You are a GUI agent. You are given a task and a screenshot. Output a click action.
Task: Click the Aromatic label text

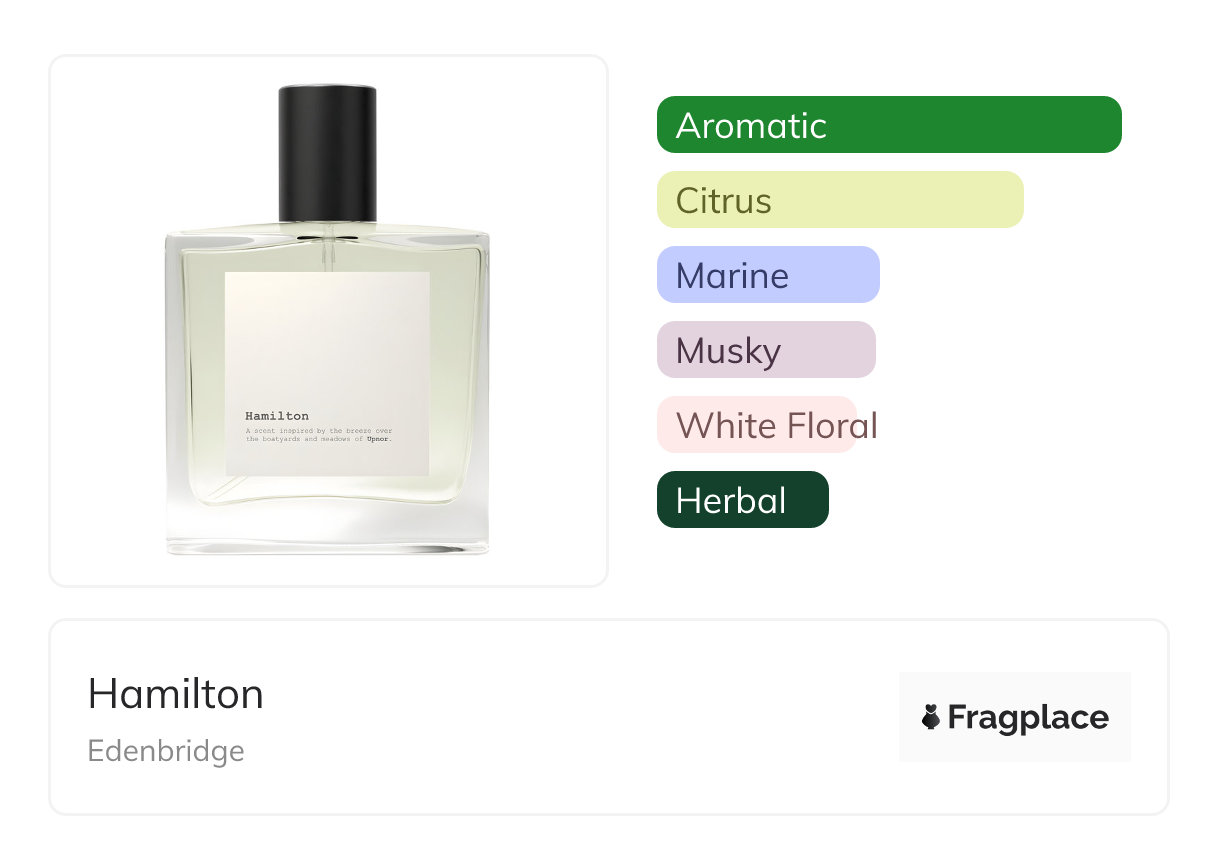[x=751, y=126]
